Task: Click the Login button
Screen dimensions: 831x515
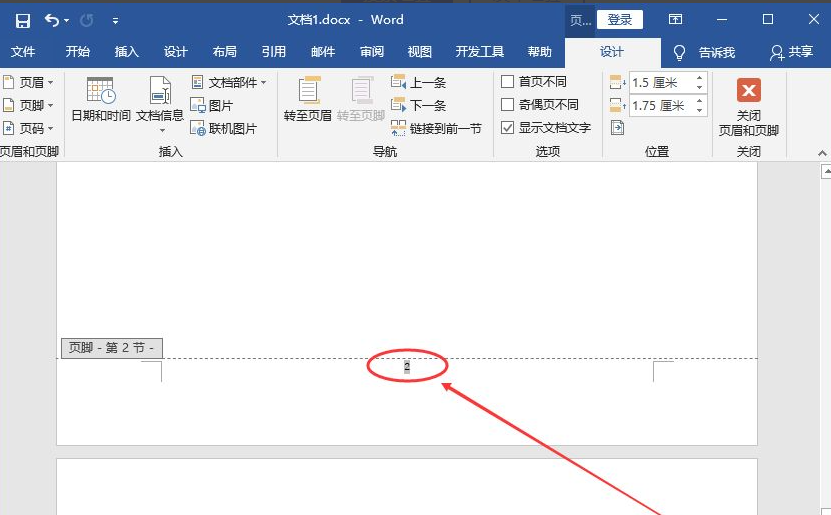Action: pos(620,20)
